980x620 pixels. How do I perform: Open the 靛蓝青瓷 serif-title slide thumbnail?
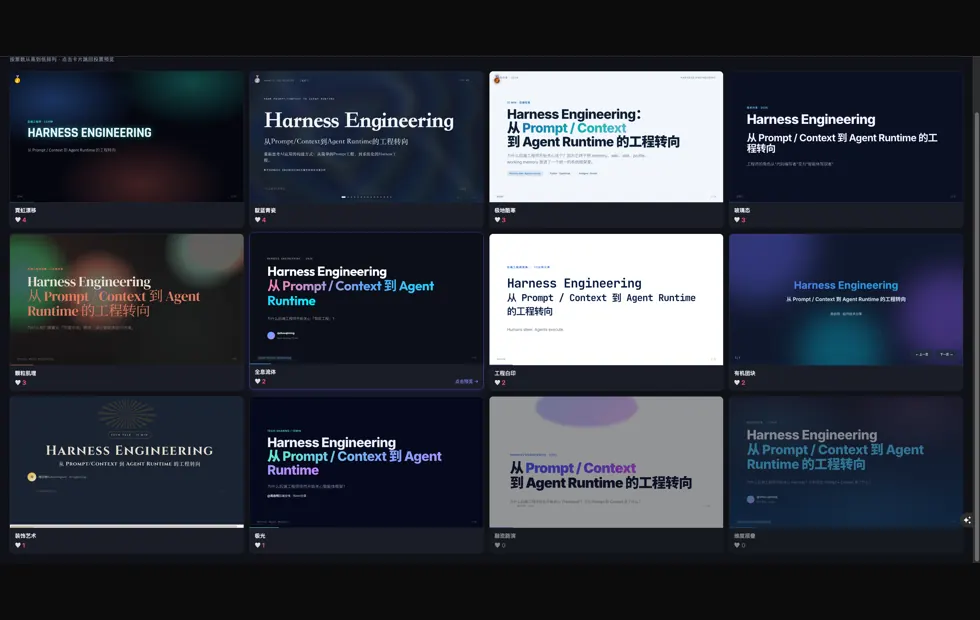pyautogui.click(x=366, y=136)
